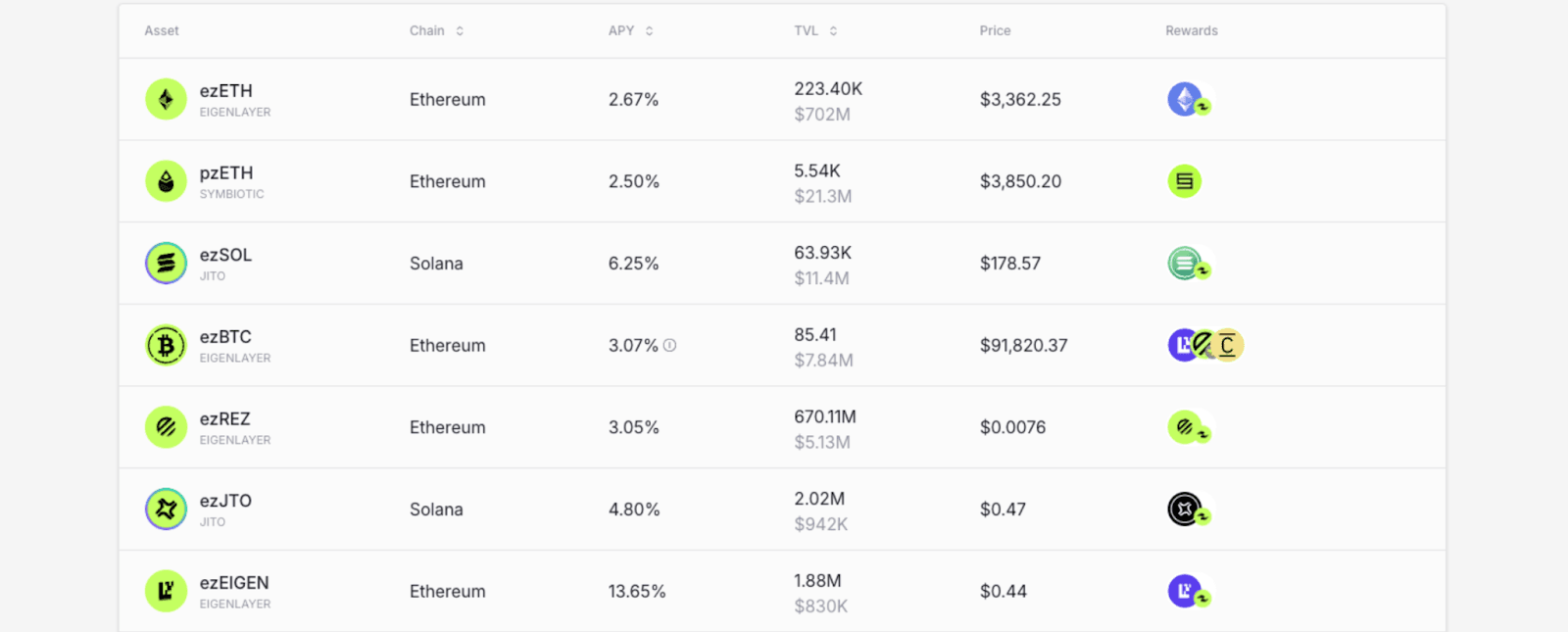Select the ezSOL row's Solana chain cell
This screenshot has height=632, width=1568.
[x=436, y=264]
